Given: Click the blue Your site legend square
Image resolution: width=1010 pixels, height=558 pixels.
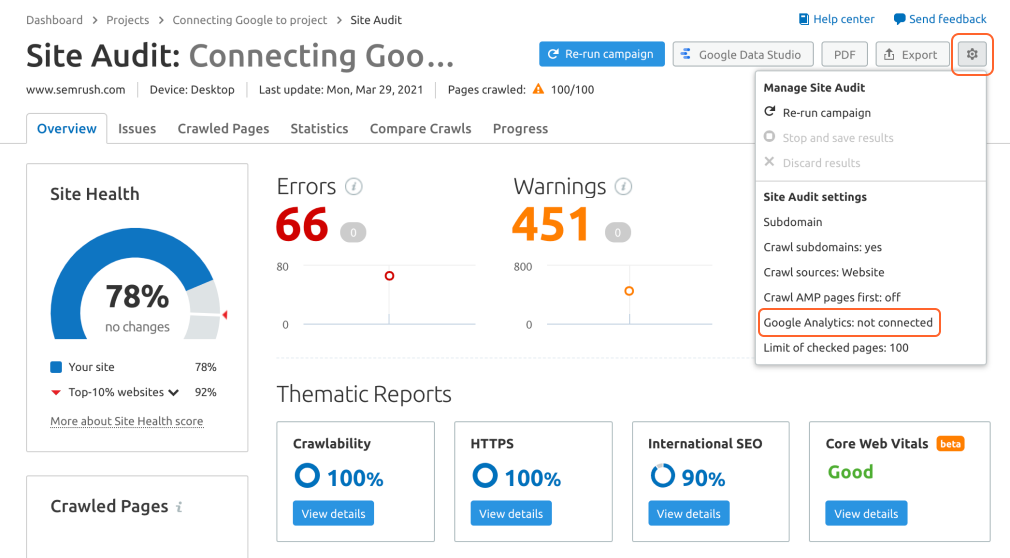Looking at the screenshot, I should [x=56, y=367].
